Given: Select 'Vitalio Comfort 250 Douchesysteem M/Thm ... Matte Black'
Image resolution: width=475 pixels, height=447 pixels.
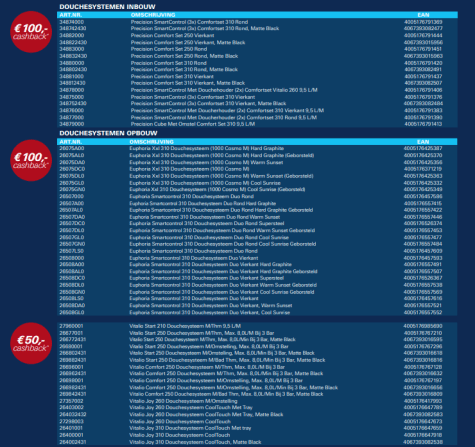Looking at the screenshot, I should point(226,373).
